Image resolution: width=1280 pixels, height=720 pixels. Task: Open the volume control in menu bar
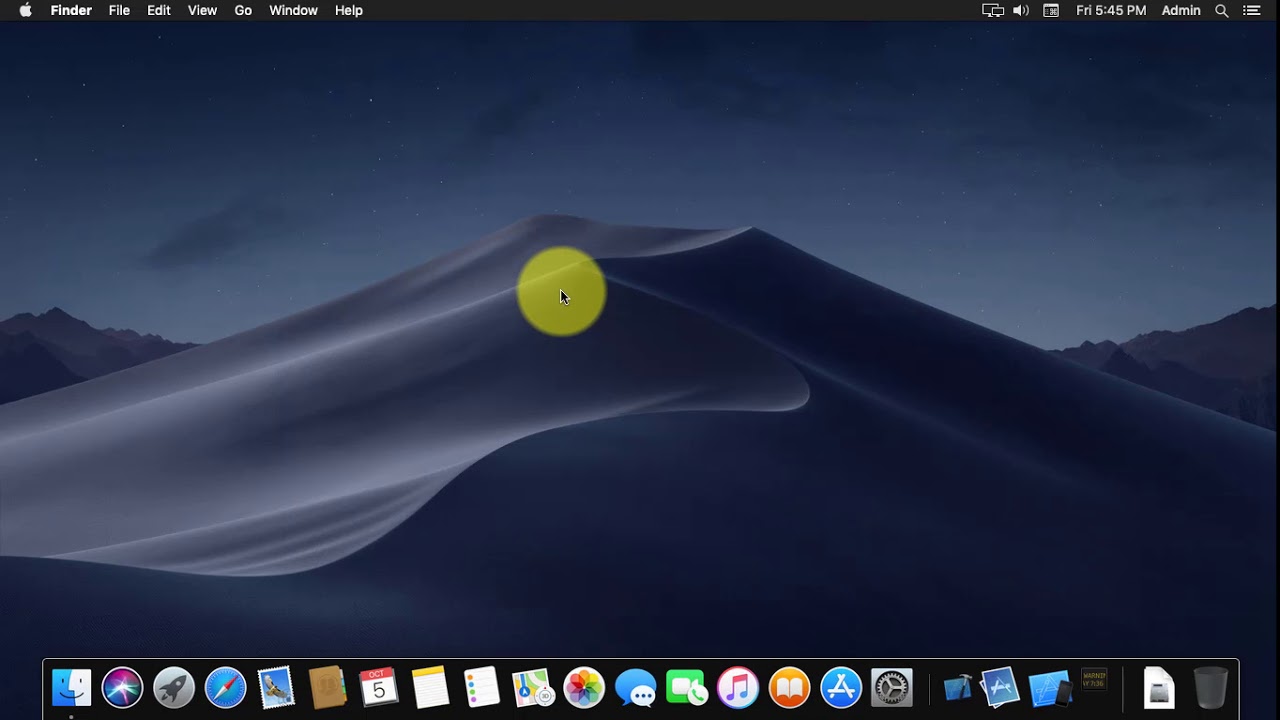[1021, 10]
